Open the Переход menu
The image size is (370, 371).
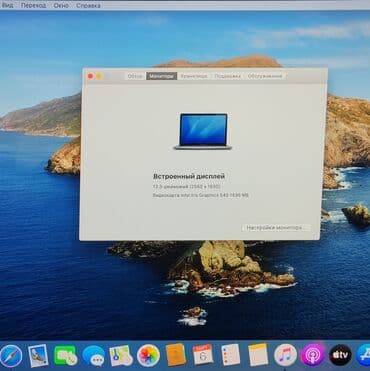pos(33,5)
